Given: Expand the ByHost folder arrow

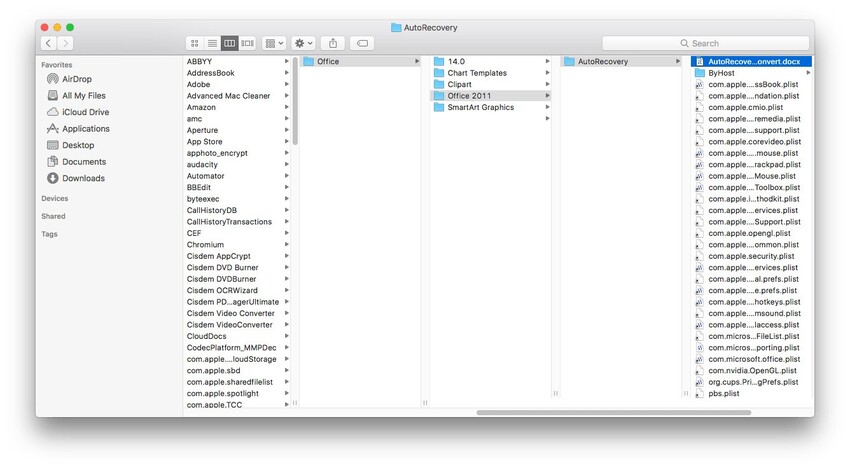Looking at the screenshot, I should (x=808, y=73).
